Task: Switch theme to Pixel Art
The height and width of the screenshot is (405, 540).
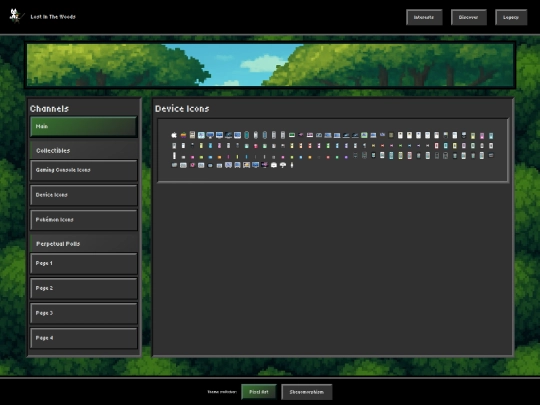Action: [x=259, y=392]
